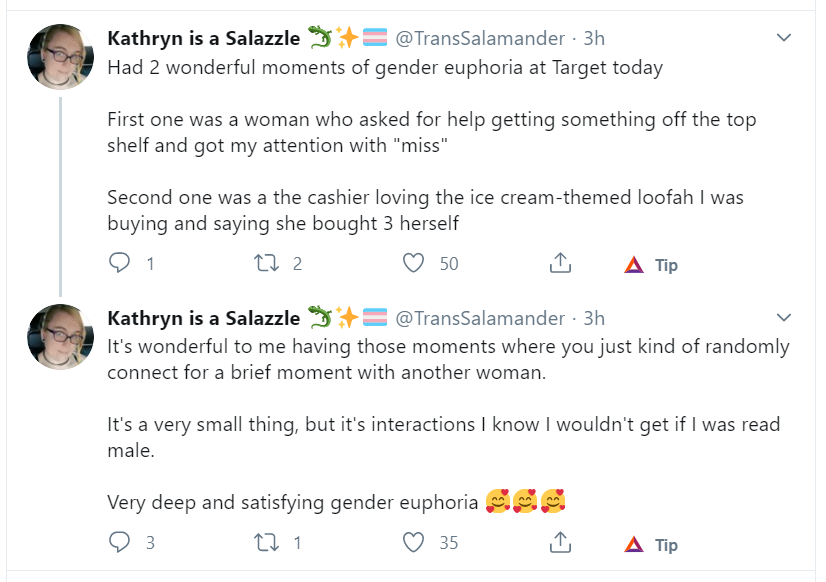Image resolution: width=826 pixels, height=582 pixels.
Task: Open @TransSalamander handle on first tweet
Action: click(x=480, y=38)
